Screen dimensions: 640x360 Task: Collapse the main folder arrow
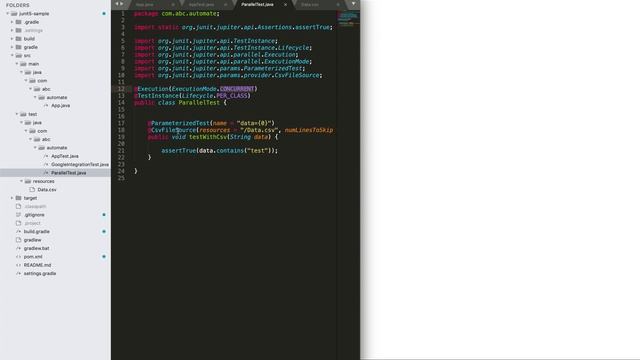17,64
